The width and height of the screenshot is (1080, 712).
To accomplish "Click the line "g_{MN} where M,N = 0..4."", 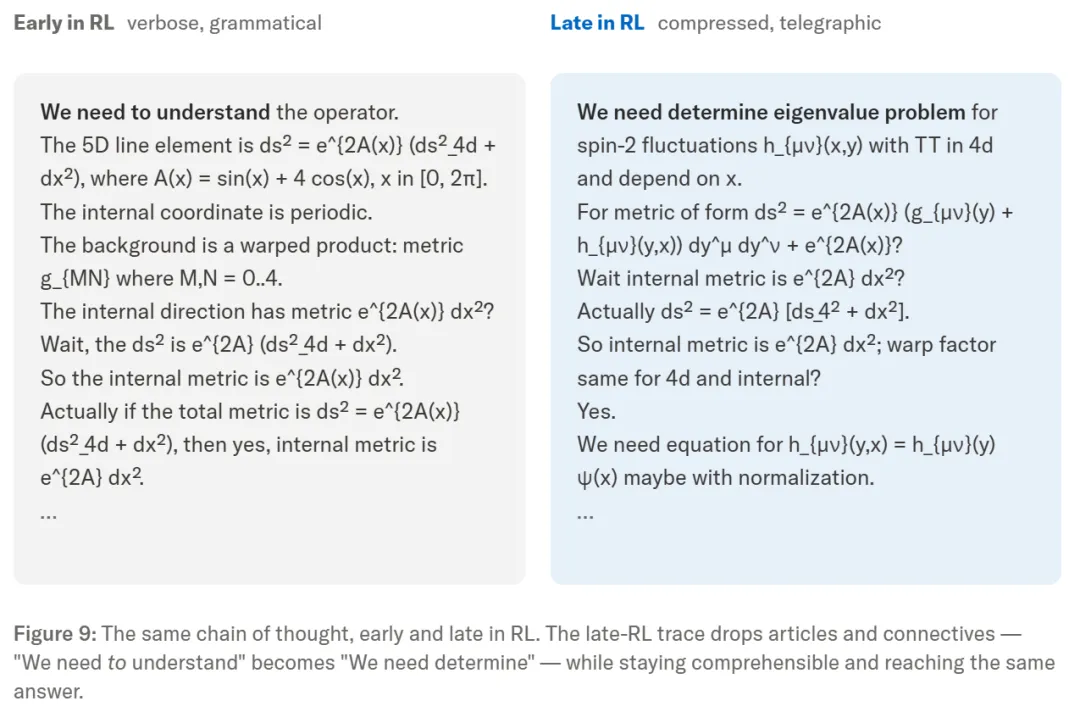I will click(161, 278).
